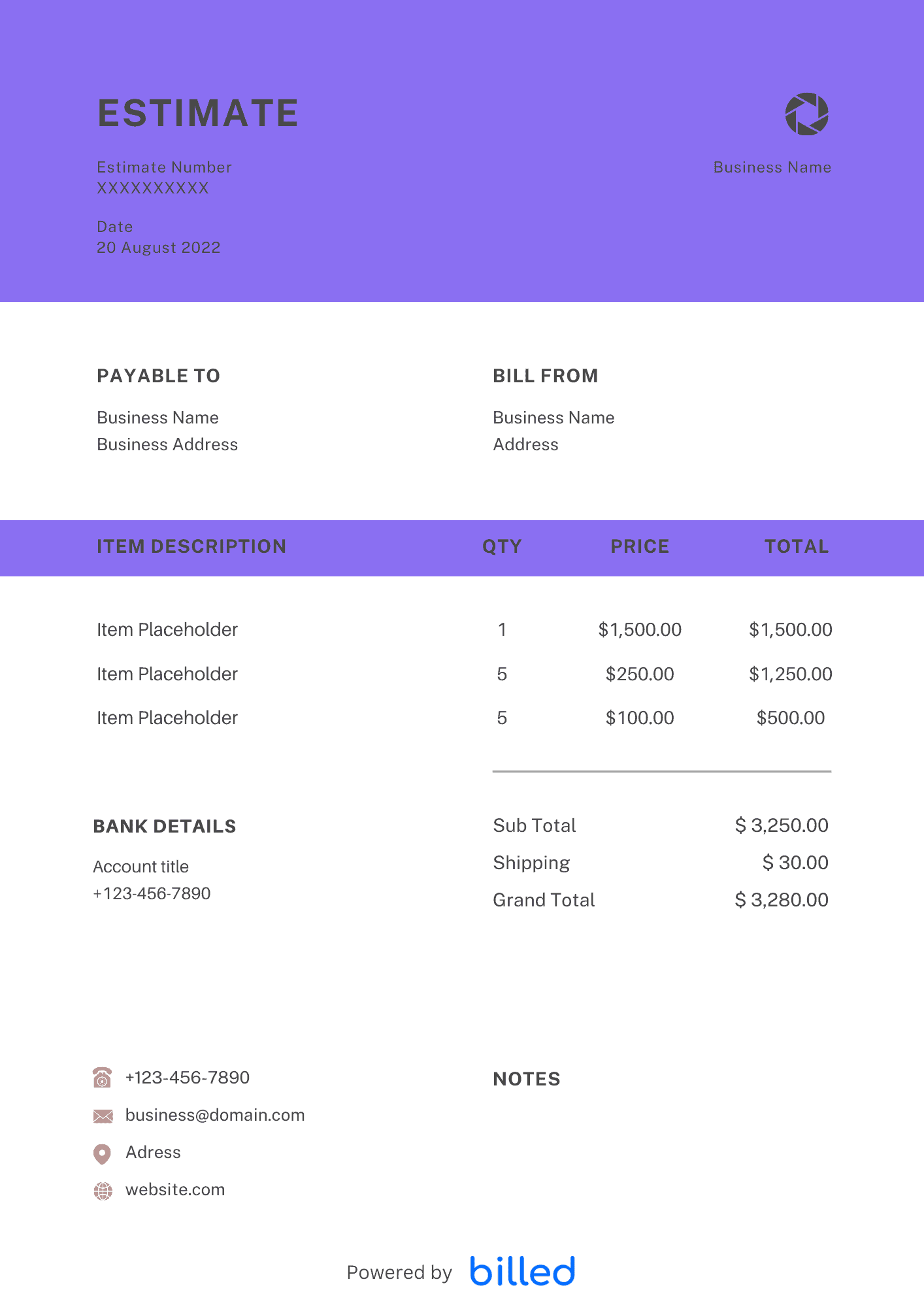
Task: Click the billed brand logo
Action: point(522,1271)
